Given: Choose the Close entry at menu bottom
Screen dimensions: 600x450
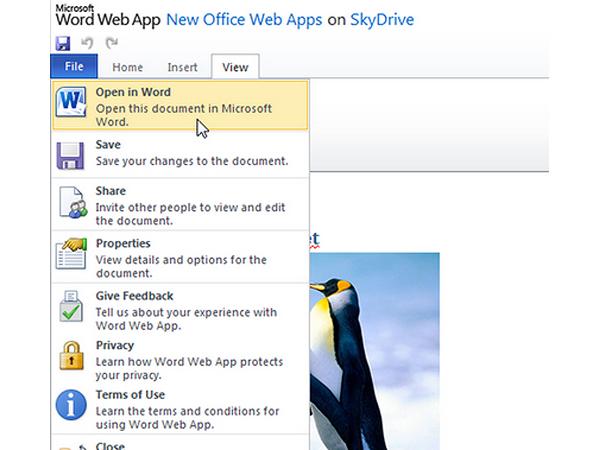Looking at the screenshot, I should click(180, 443).
